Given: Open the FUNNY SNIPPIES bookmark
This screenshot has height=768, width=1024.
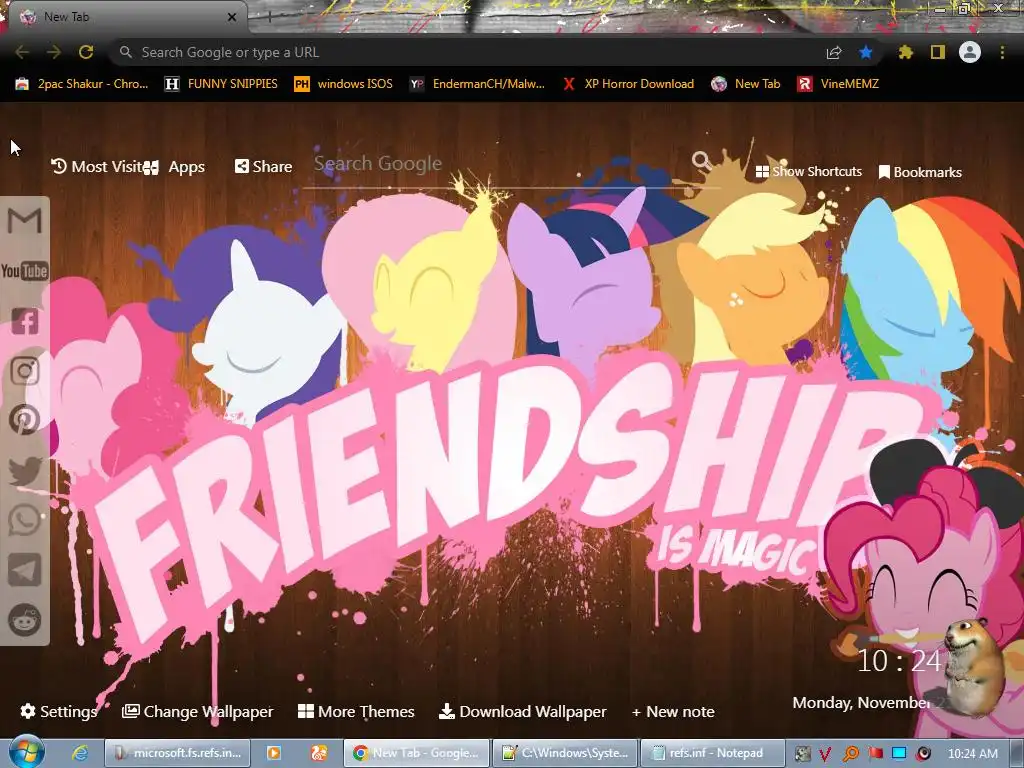Looking at the screenshot, I should (221, 84).
